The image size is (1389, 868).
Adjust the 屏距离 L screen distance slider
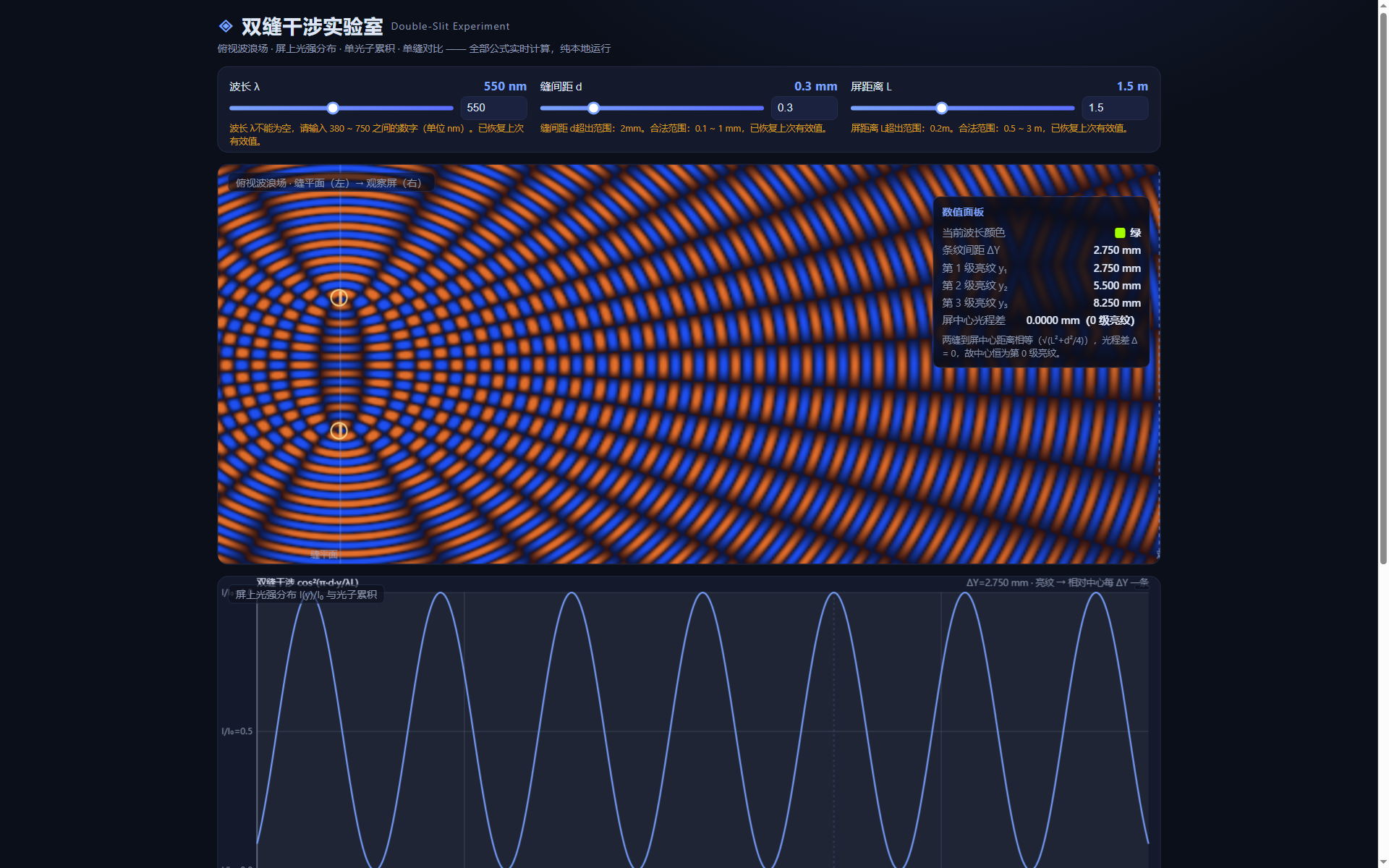[x=963, y=109]
